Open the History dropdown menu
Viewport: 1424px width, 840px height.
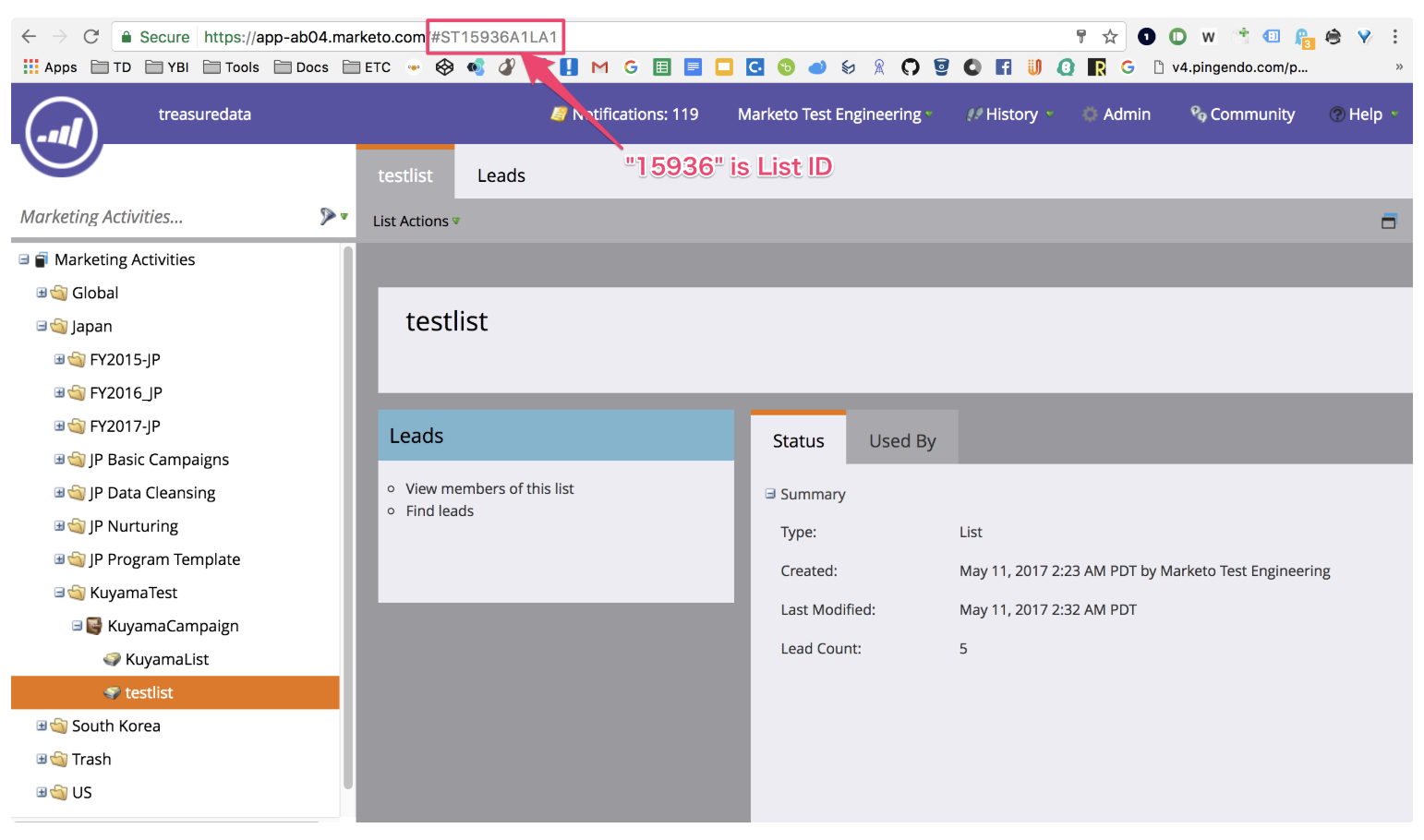[x=1011, y=114]
